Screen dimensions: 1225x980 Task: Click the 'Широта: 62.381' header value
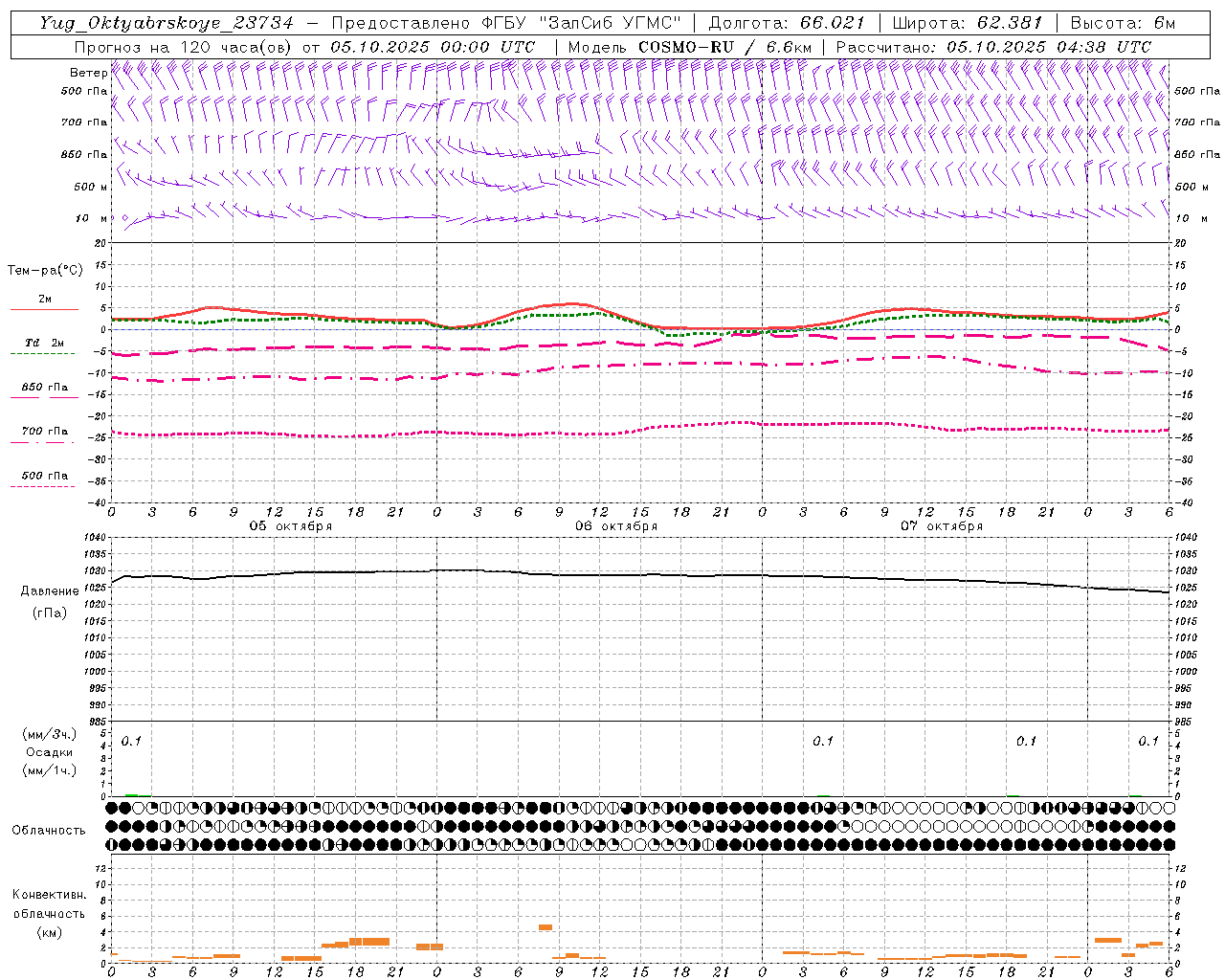[967, 24]
